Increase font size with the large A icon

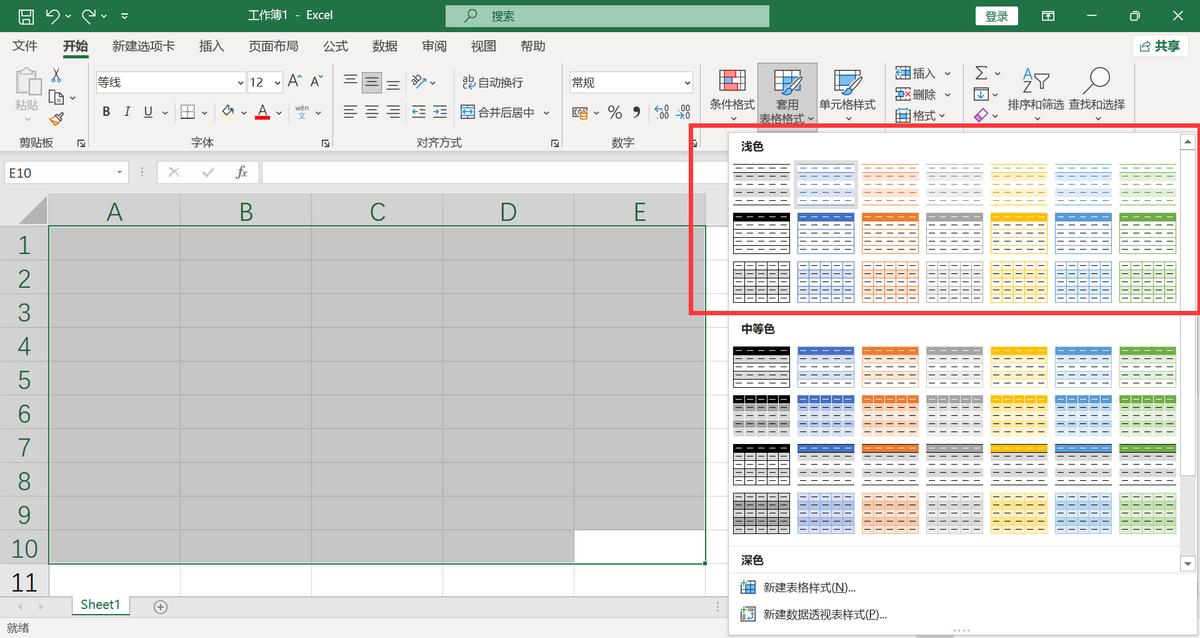pos(294,81)
